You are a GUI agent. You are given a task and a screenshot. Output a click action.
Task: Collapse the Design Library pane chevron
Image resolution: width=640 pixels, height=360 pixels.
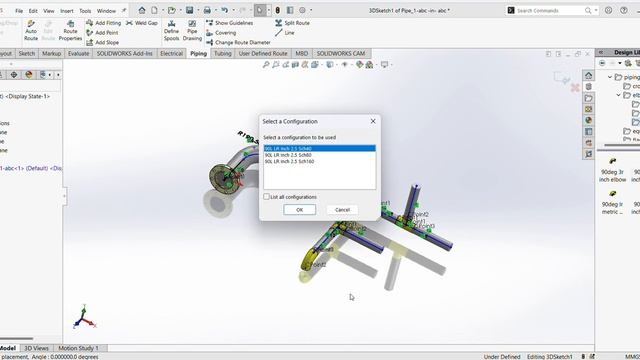[x=600, y=52]
